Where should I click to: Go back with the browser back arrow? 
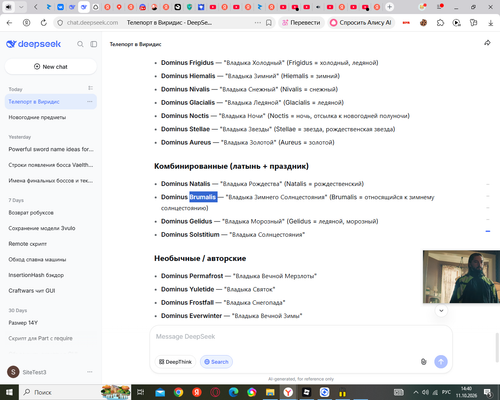coord(9,23)
